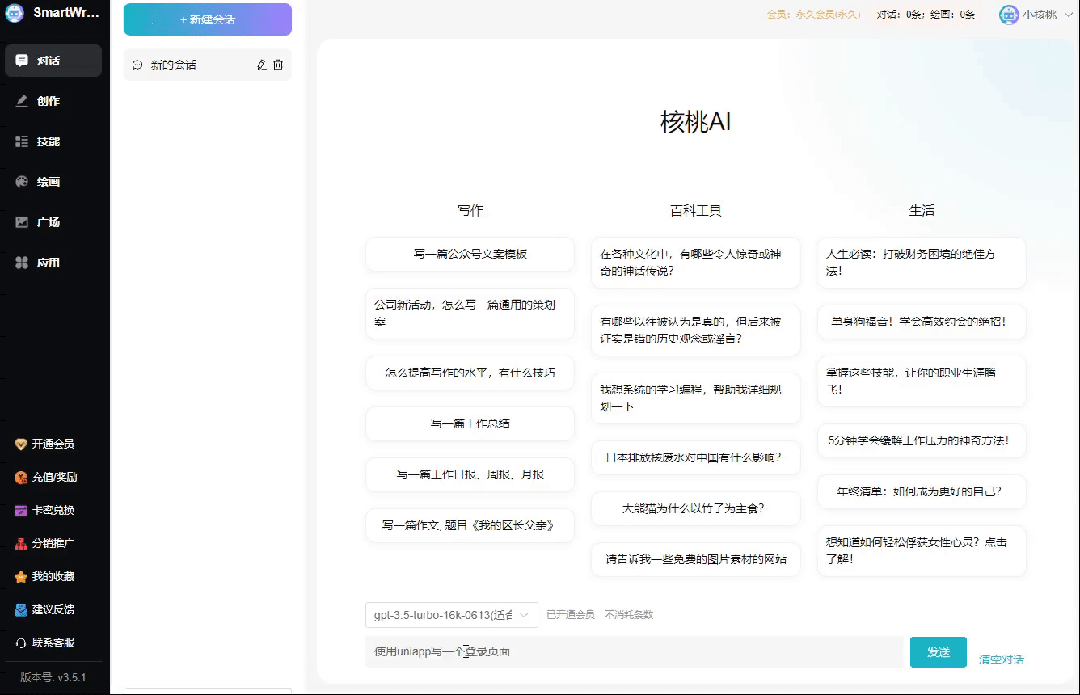Click the 版本号 v3.5.1 version text
The width and height of the screenshot is (1080, 695).
tap(53, 677)
